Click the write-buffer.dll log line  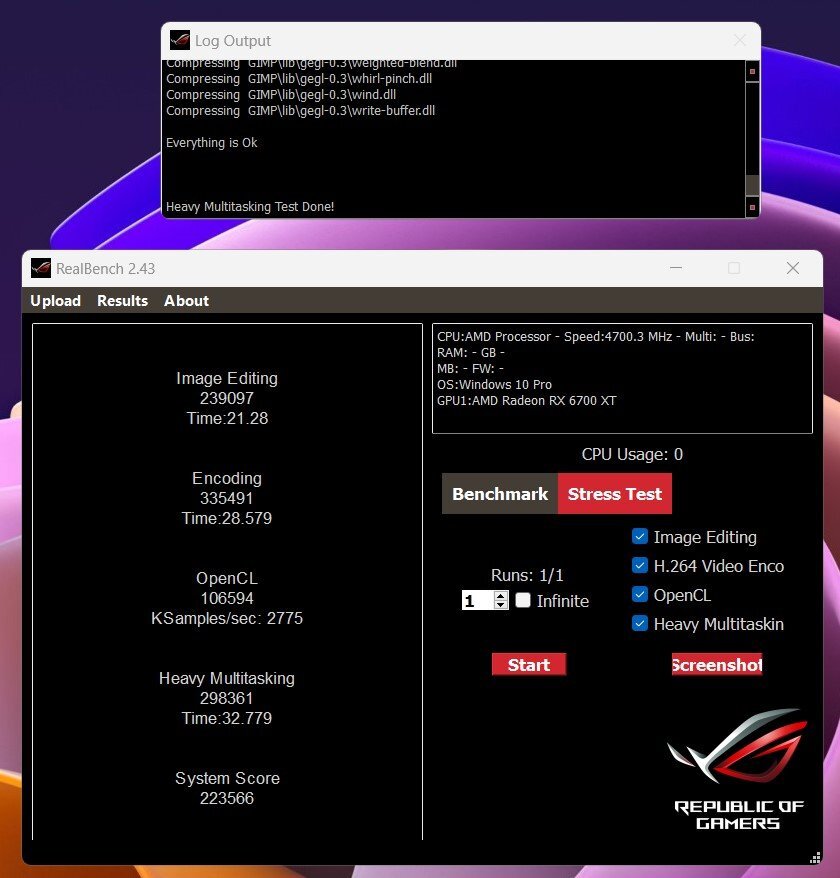pos(300,111)
